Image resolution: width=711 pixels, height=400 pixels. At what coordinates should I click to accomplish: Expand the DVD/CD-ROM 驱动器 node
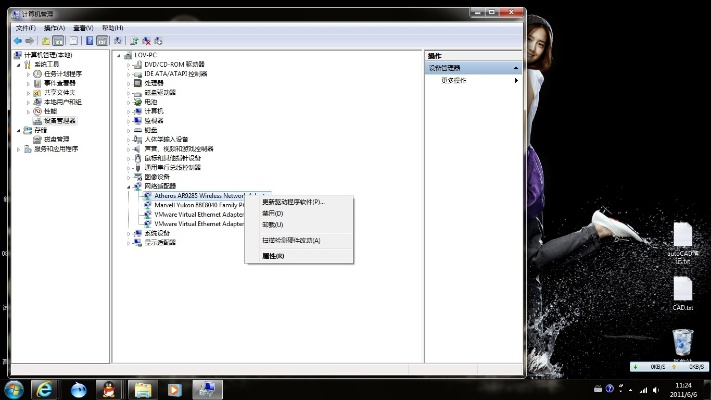click(x=129, y=64)
